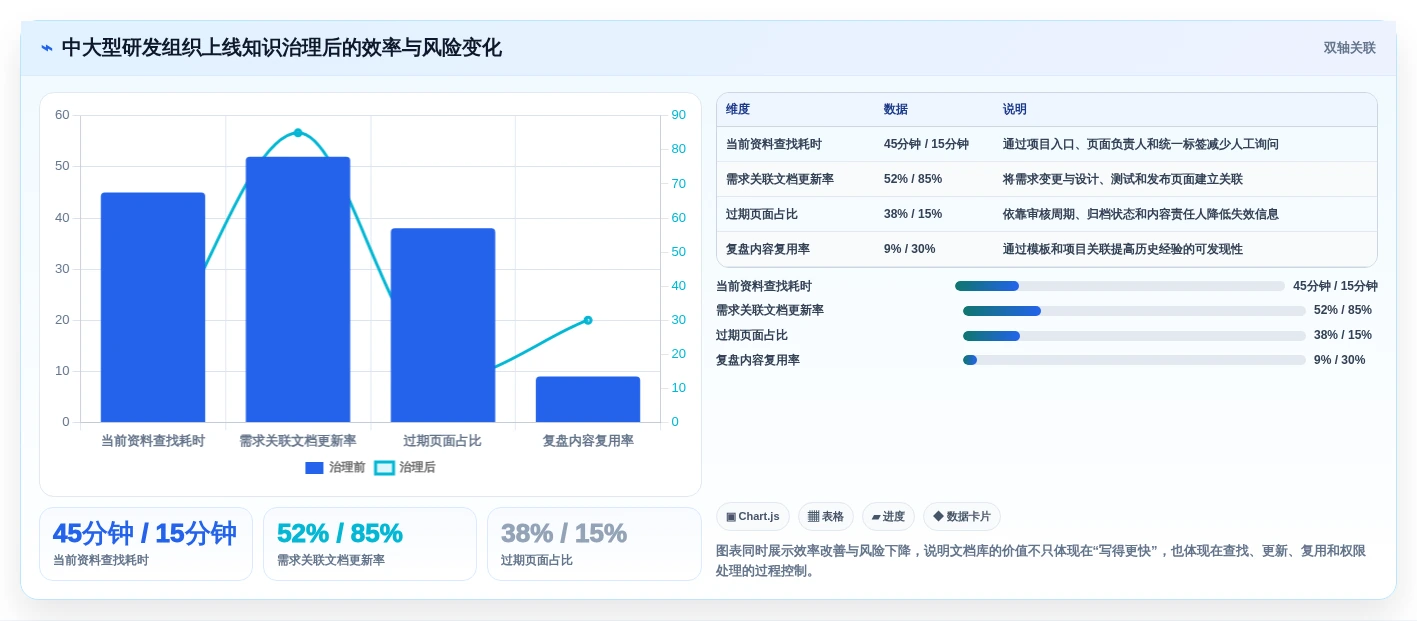1417x621 pixels.
Task: Click the description 通过项目入口、页面负责人和统一标签减少人工询问
Action: click(1141, 144)
